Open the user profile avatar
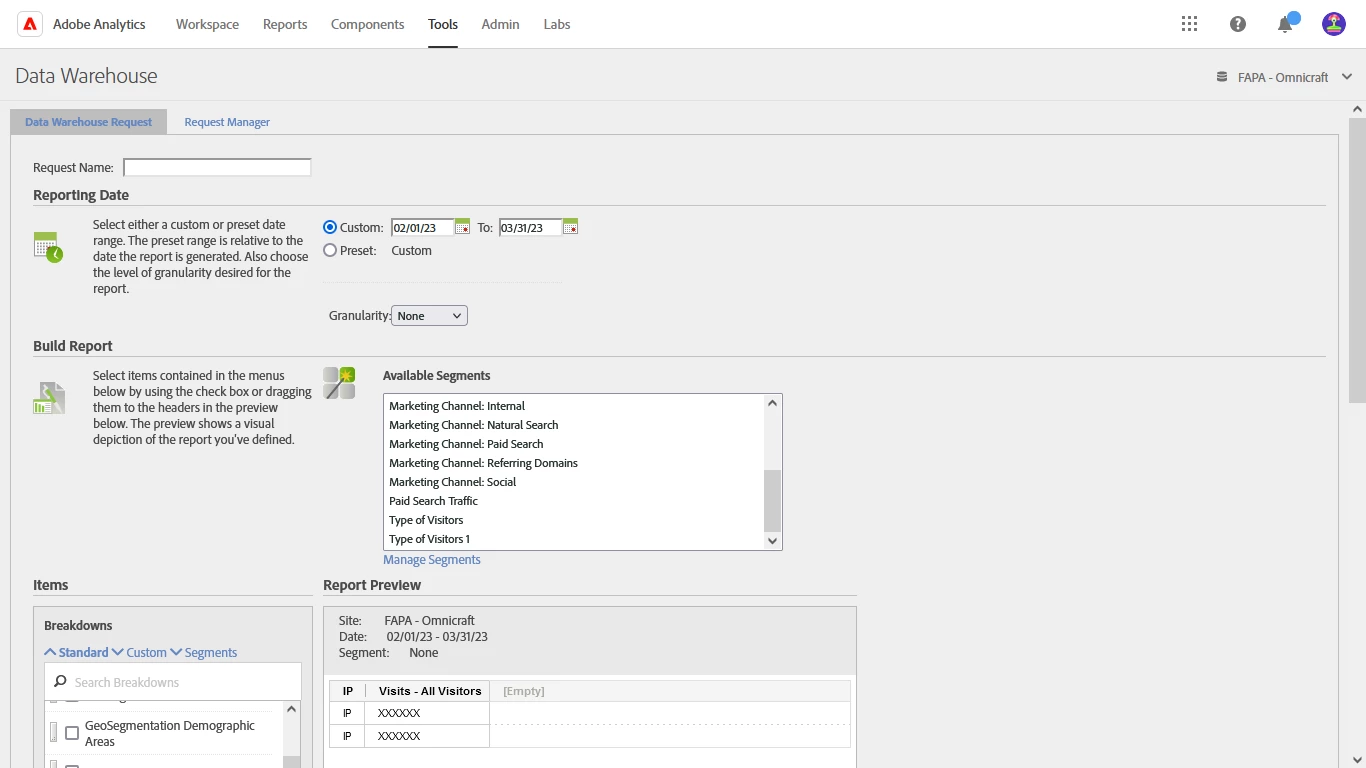Screen dimensions: 1366x768 click(x=1334, y=24)
